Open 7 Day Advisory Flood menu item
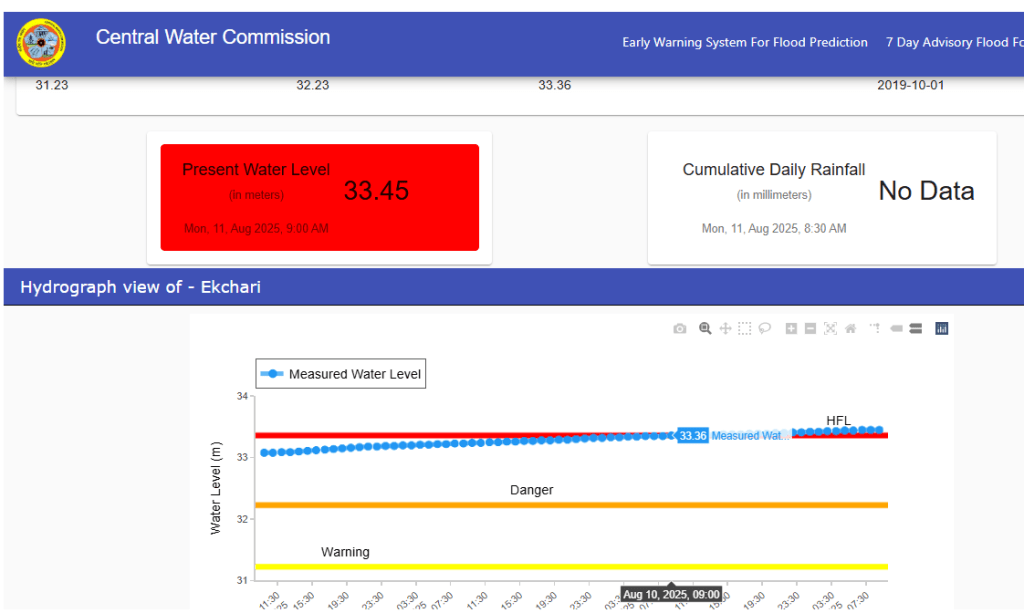Image resolution: width=1024 pixels, height=613 pixels. 954,43
